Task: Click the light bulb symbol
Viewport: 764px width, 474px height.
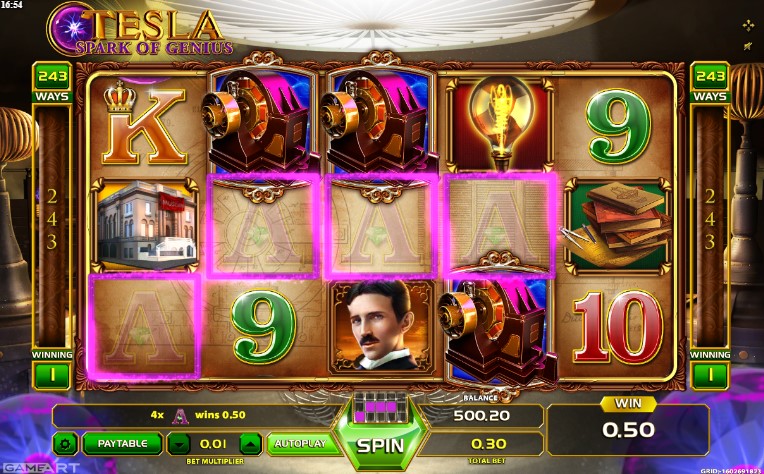Action: [x=500, y=125]
